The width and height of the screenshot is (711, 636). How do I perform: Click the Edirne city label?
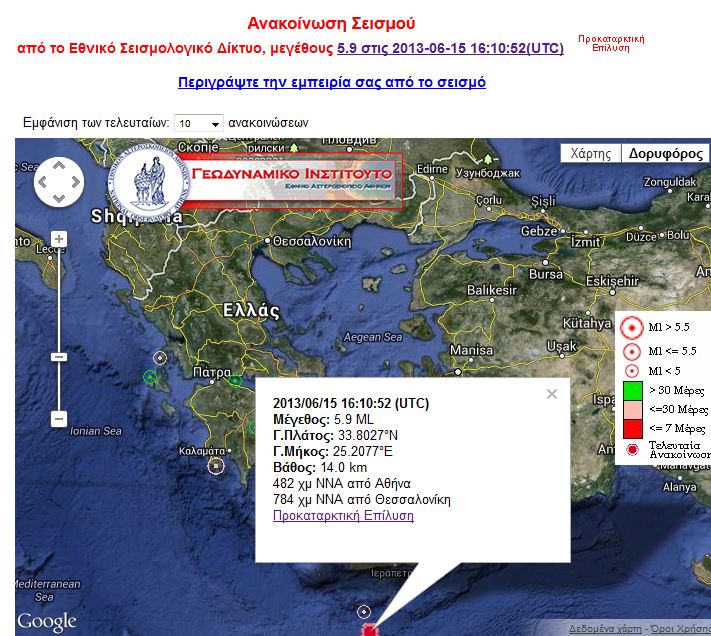point(432,169)
